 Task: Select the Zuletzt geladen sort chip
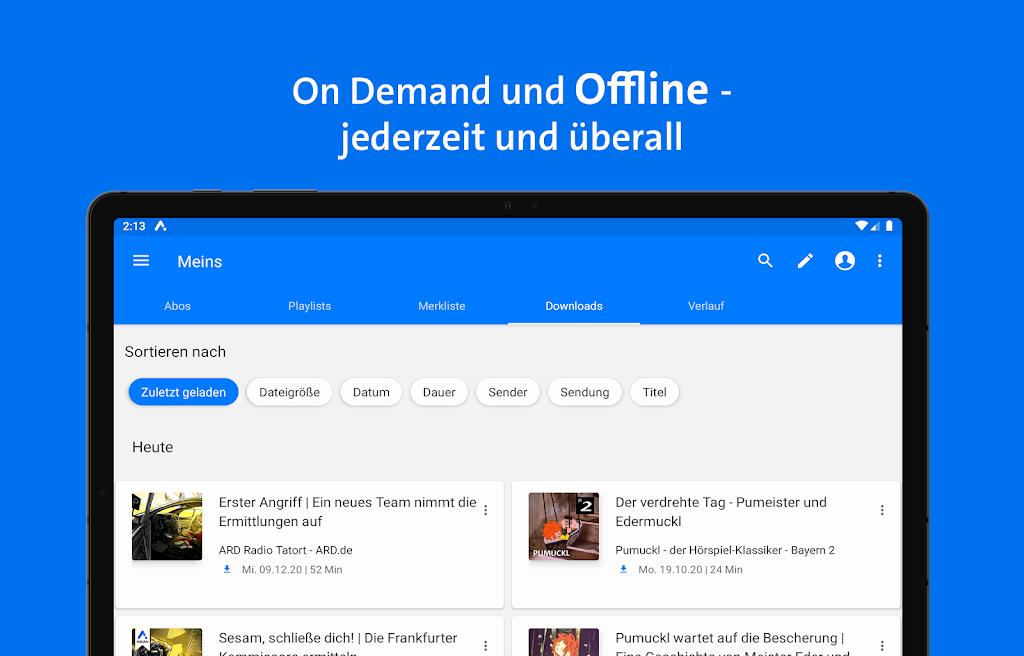click(x=184, y=392)
